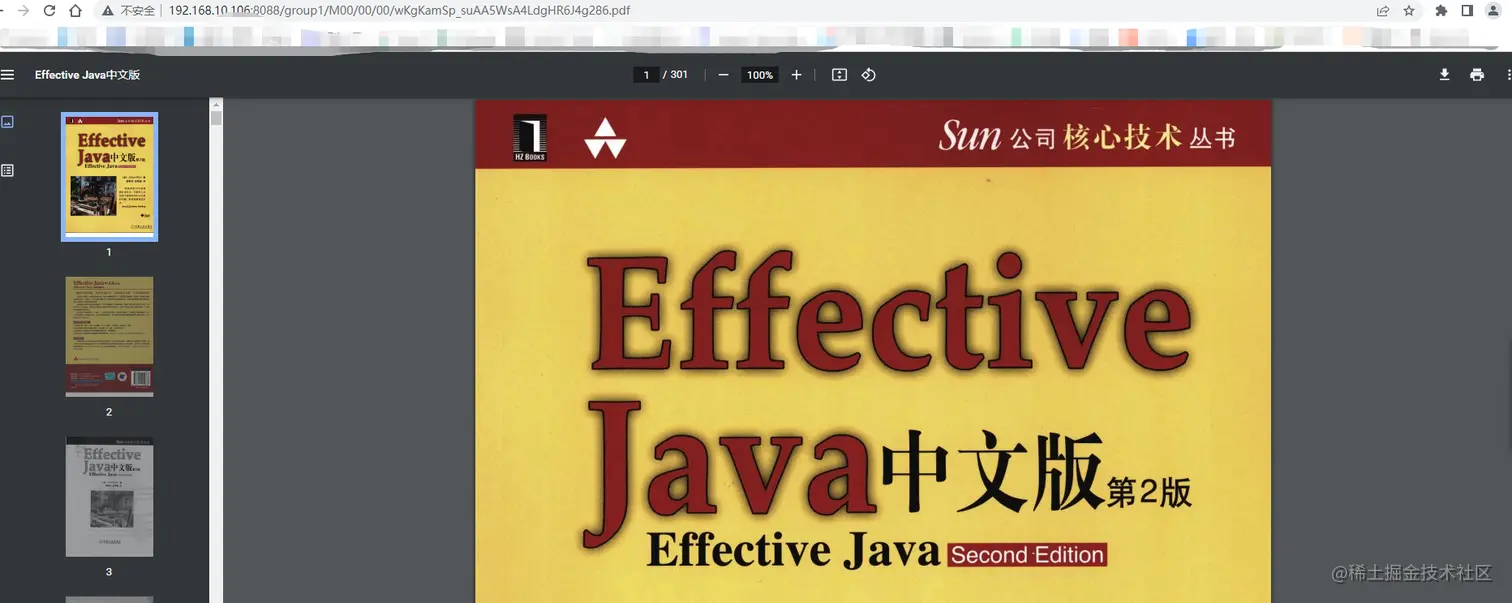Click the 100% zoom level field

pyautogui.click(x=760, y=75)
